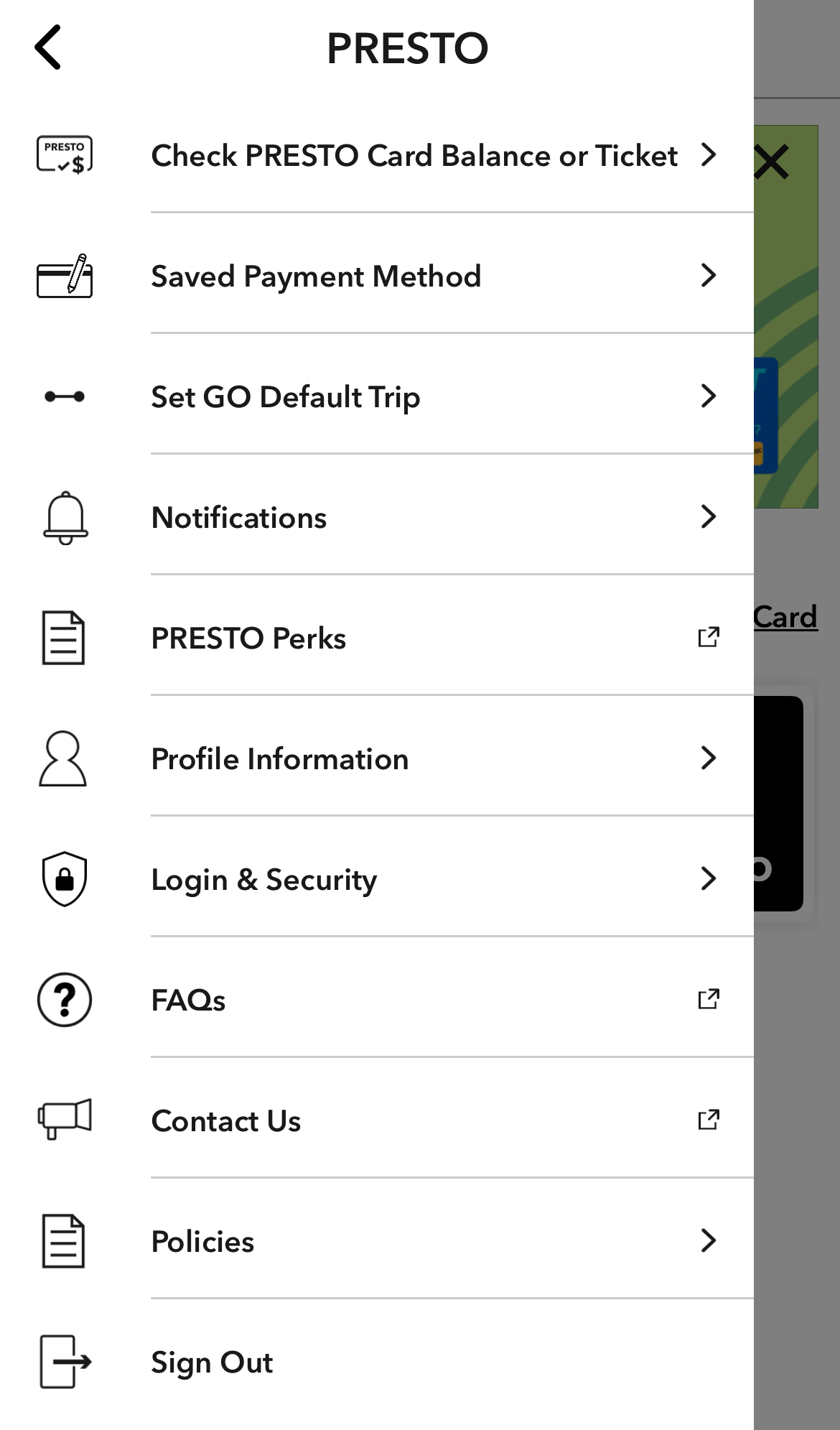Expand the Policies chevron arrow
The image size is (840, 1430).
(x=709, y=1240)
